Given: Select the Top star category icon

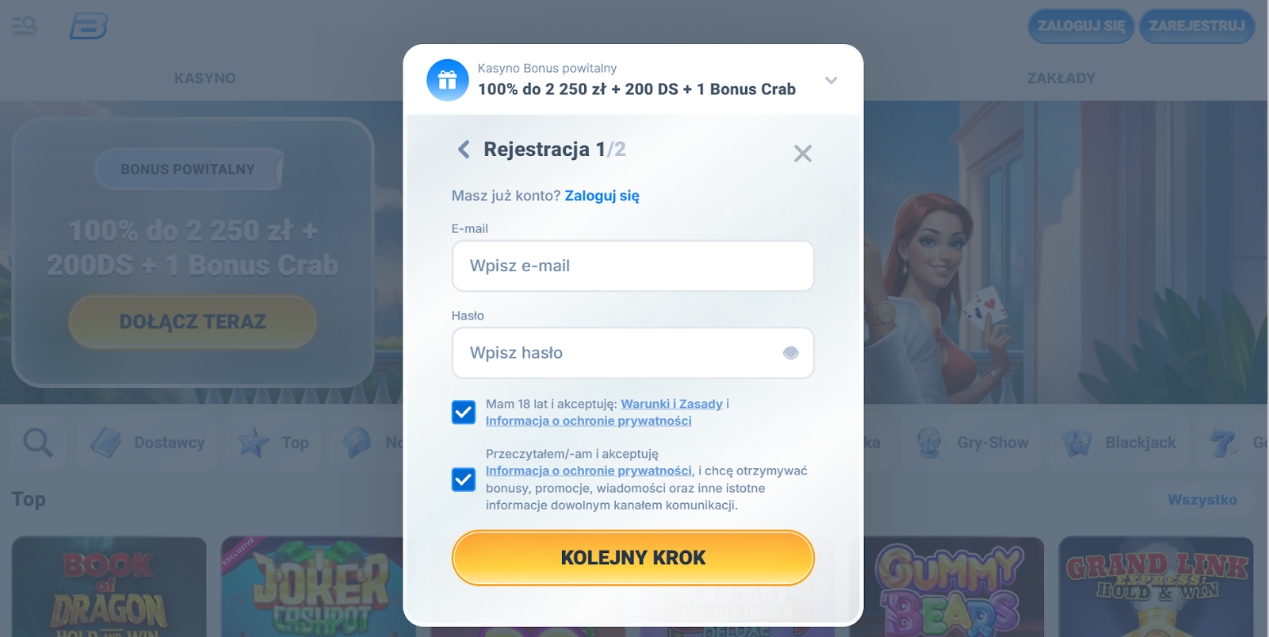Looking at the screenshot, I should [x=254, y=442].
